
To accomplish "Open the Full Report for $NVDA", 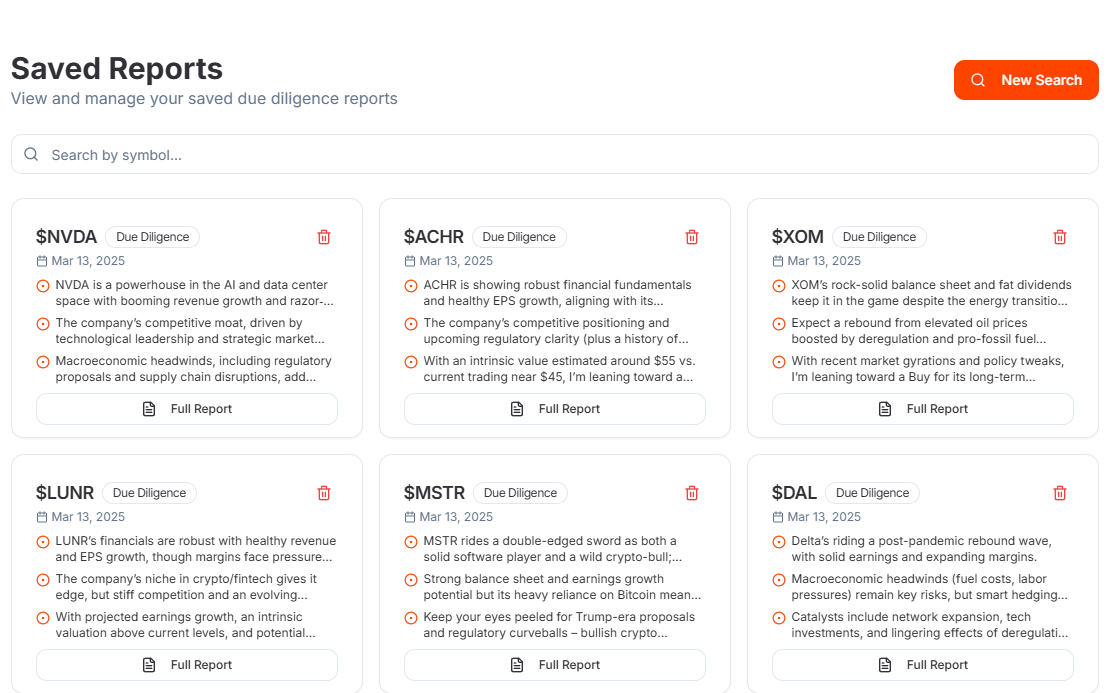I will pos(187,409).
